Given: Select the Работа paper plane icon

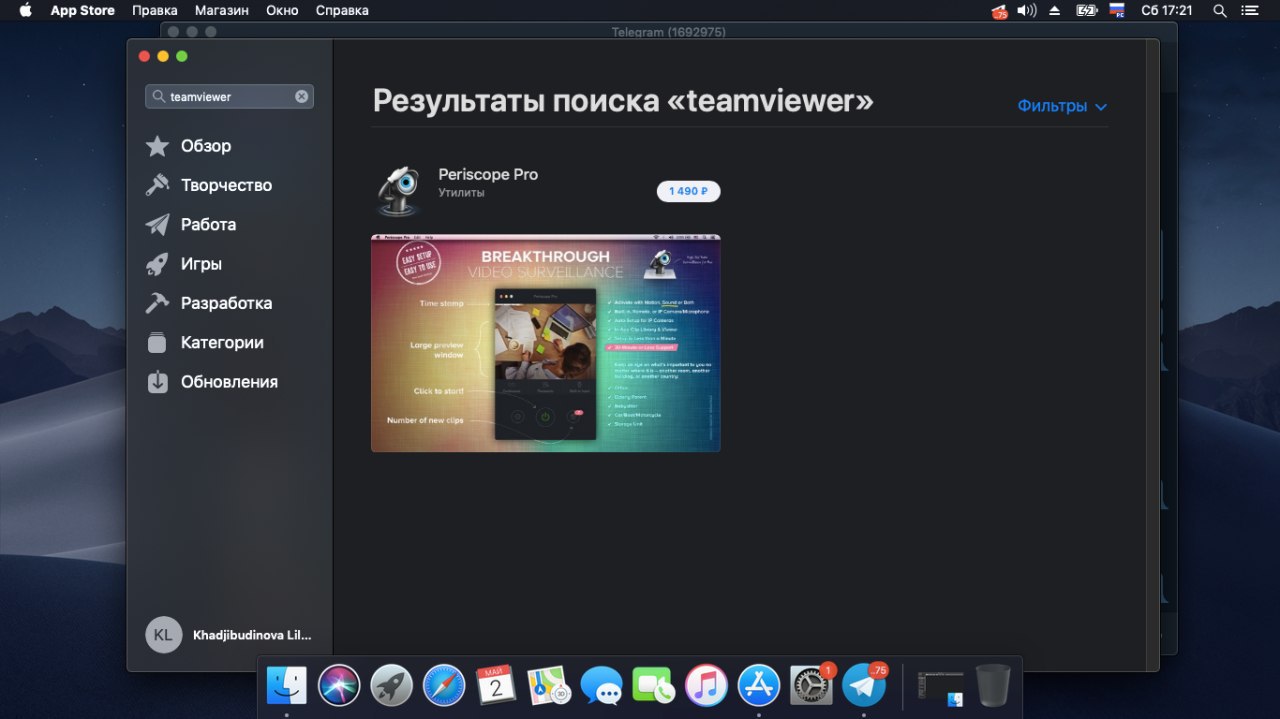Looking at the screenshot, I should (x=157, y=225).
